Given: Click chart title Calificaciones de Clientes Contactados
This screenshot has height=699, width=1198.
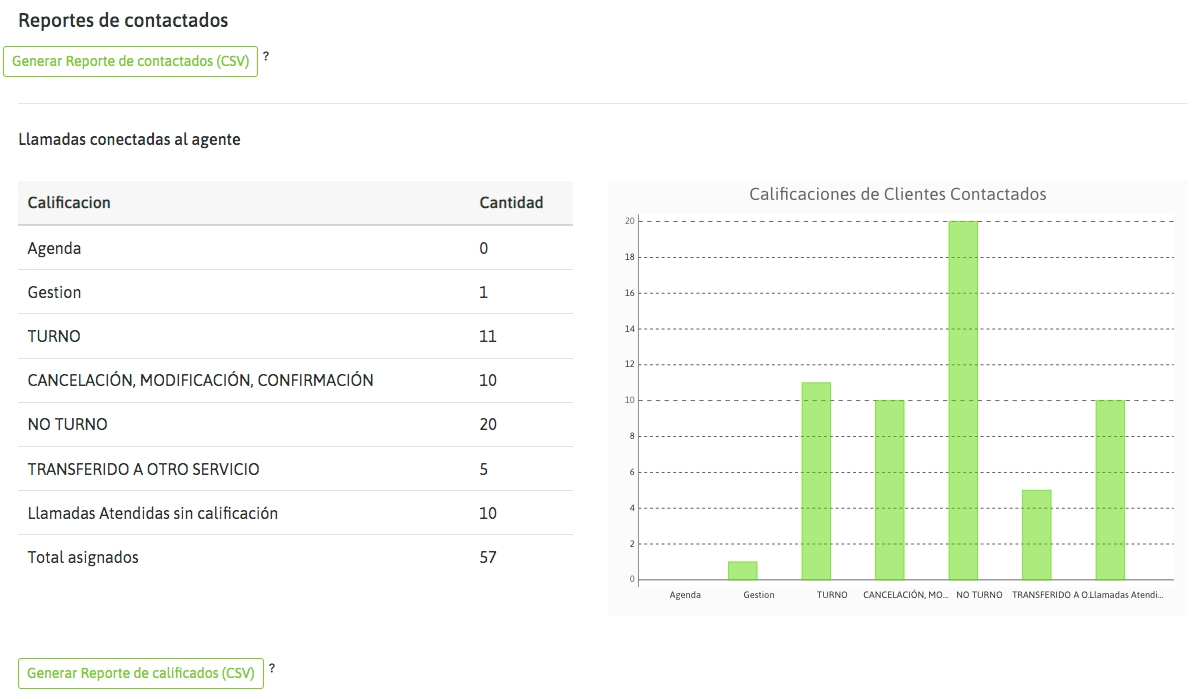Looking at the screenshot, I should click(897, 194).
